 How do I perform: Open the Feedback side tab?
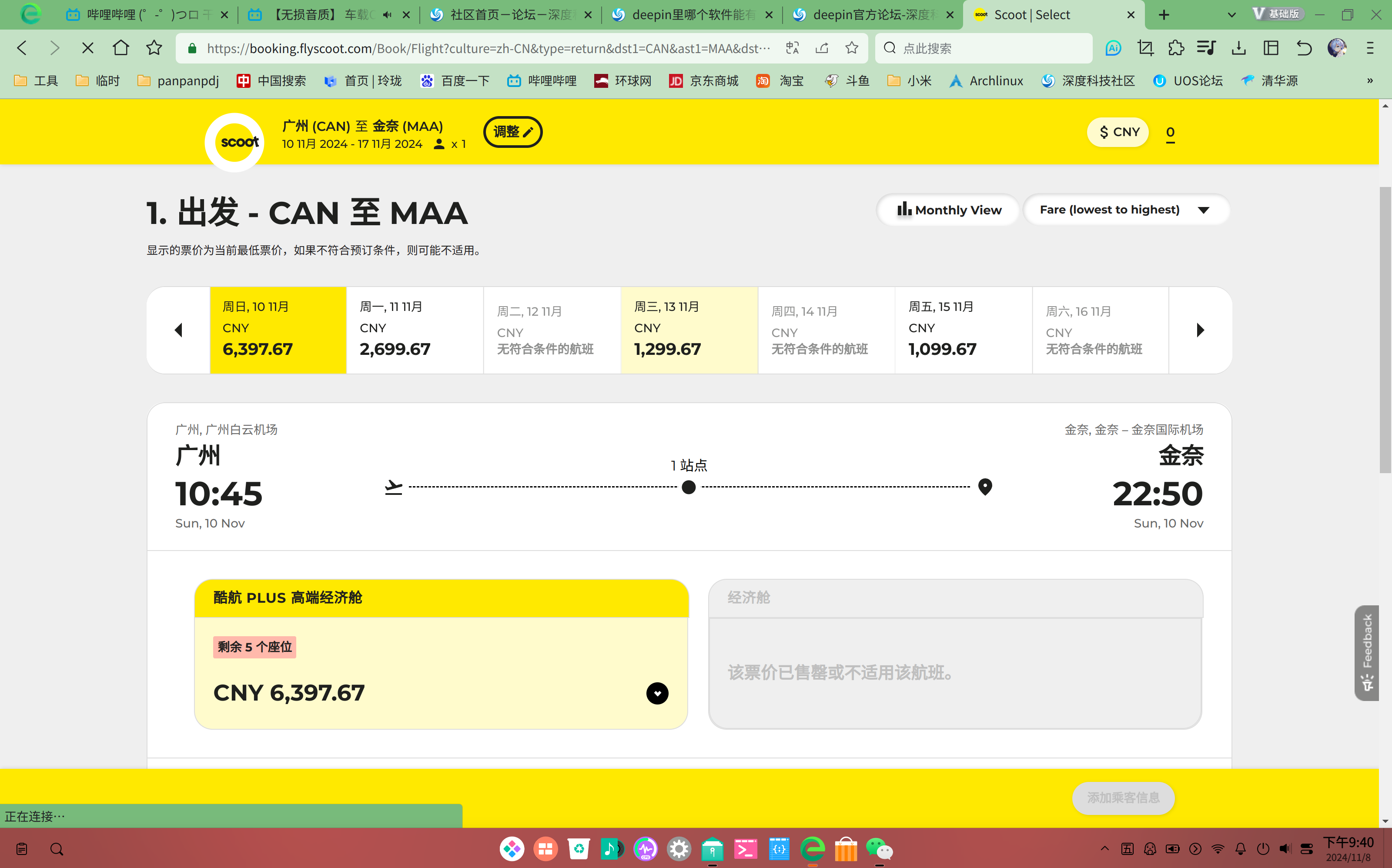click(x=1367, y=652)
